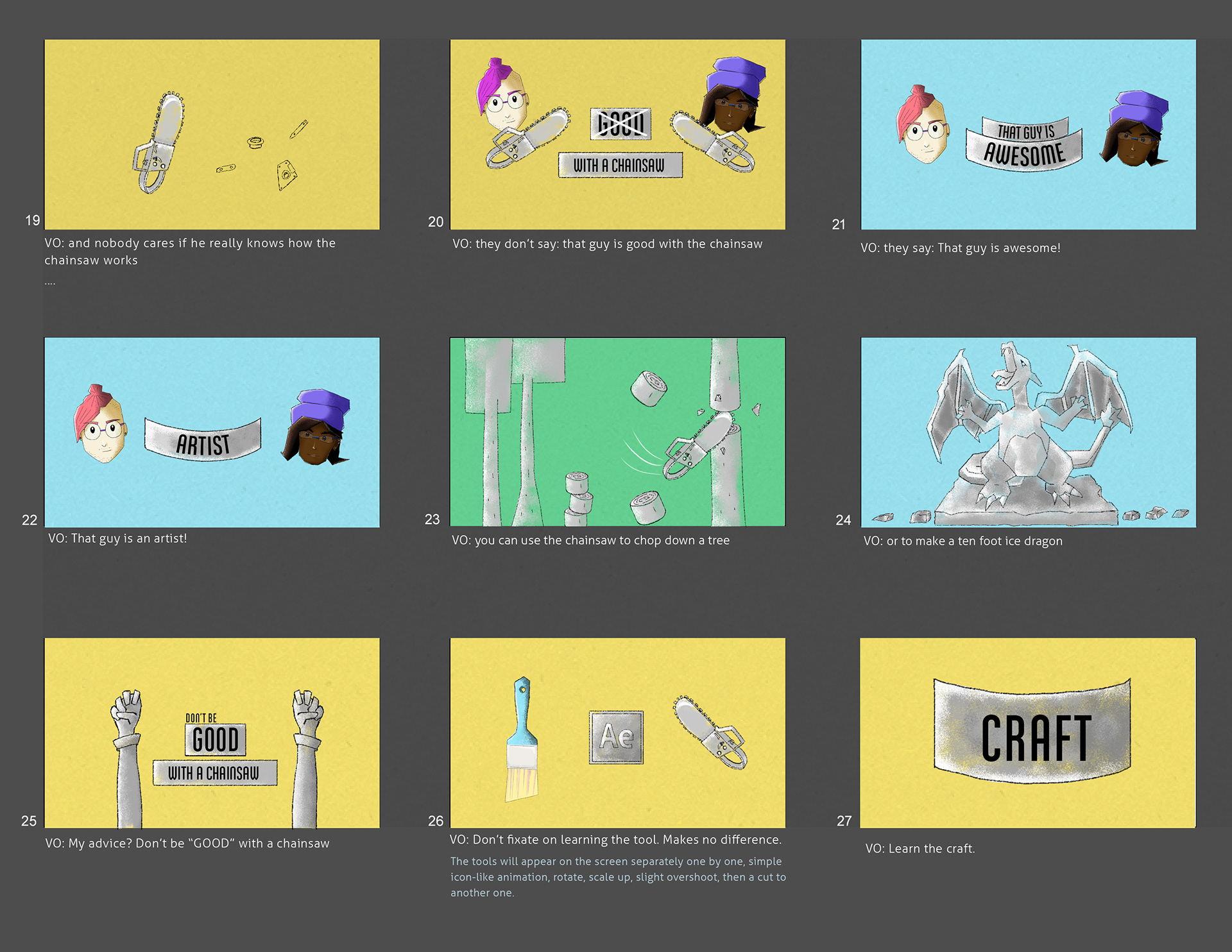Image resolution: width=1232 pixels, height=952 pixels.
Task: Select storyboard frame 19 with scattered chainsaw parts
Action: (x=212, y=135)
